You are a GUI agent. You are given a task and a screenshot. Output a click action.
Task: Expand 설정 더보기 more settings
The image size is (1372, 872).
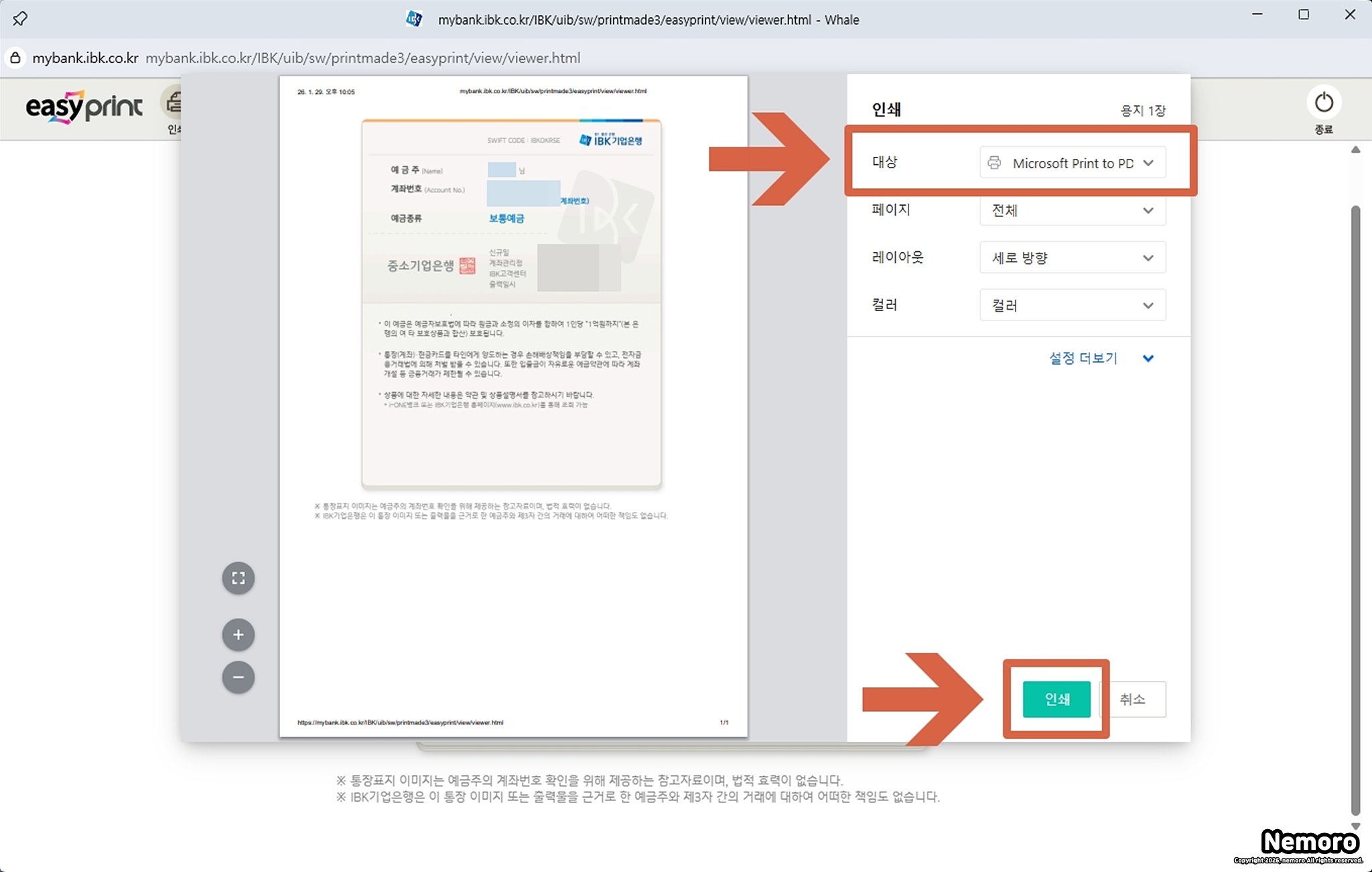[1100, 359]
